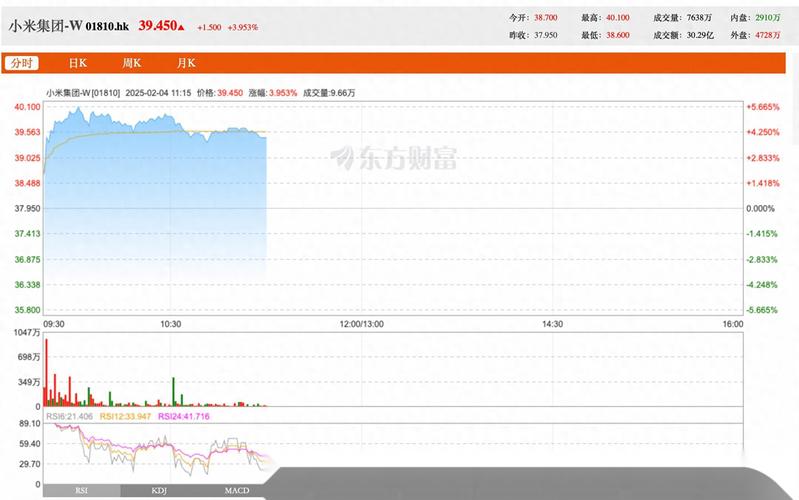
Task: Click the tallest red opening volume bar
Action: (46, 373)
